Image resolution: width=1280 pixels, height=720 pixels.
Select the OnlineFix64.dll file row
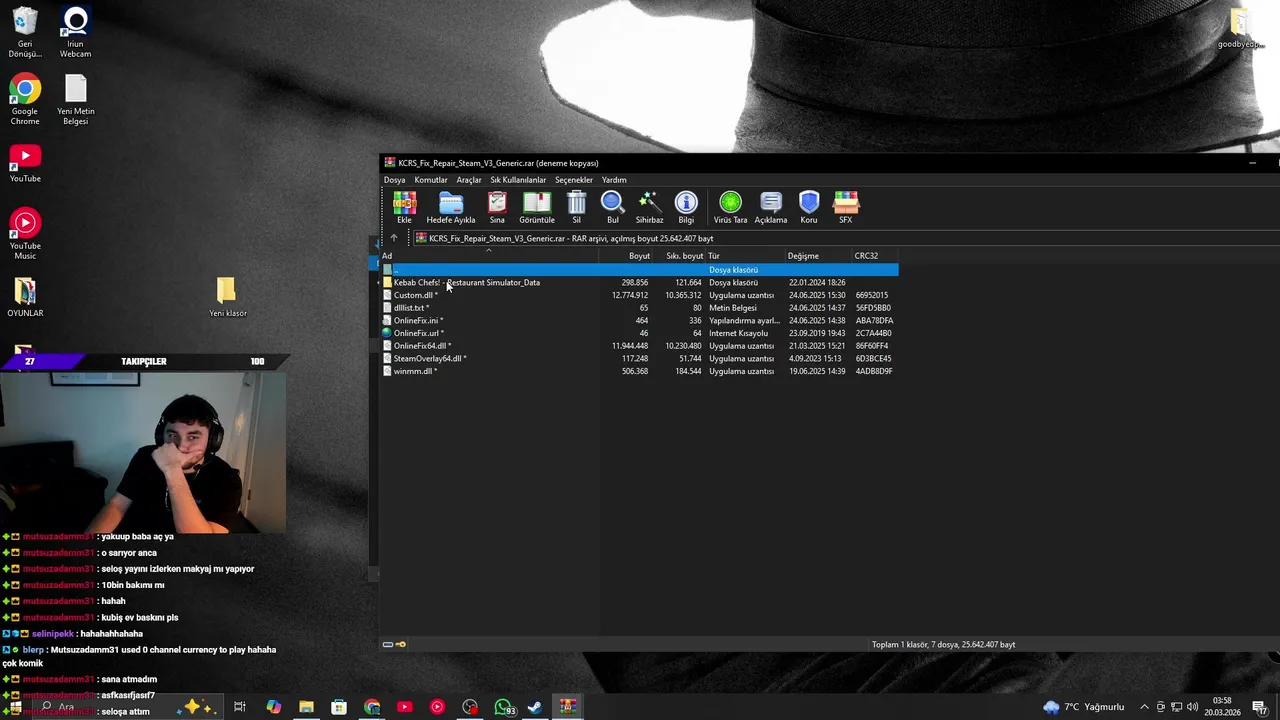coord(639,346)
